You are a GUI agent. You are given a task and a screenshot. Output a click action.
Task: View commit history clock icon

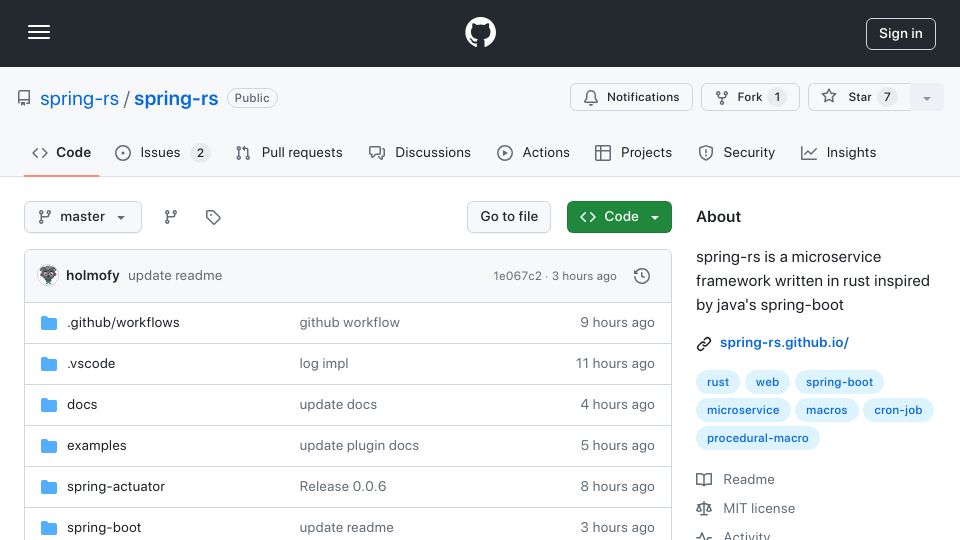click(642, 276)
